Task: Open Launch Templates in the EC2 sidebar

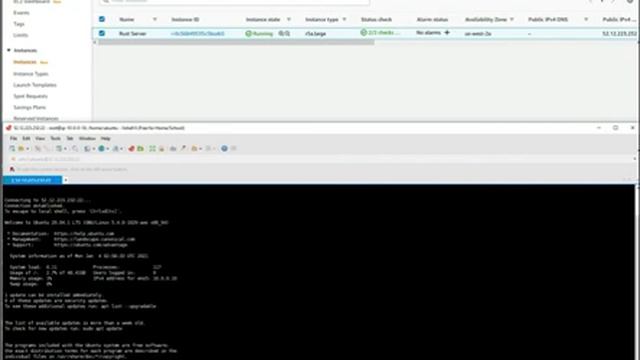Action: [x=35, y=85]
